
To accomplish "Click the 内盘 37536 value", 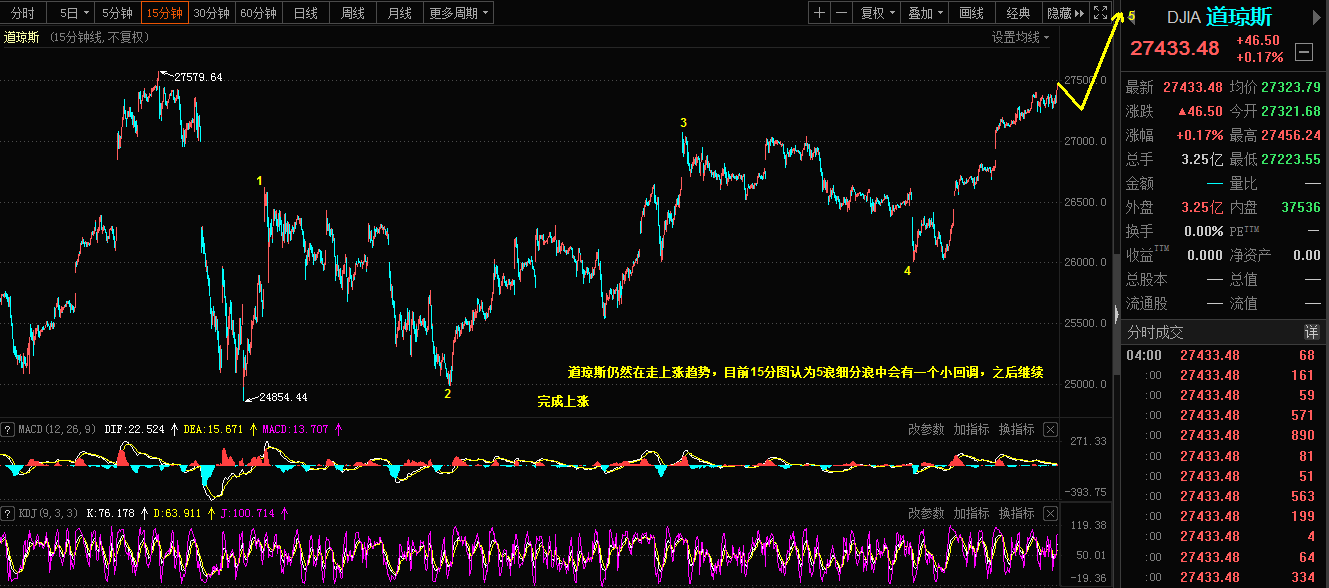I will tap(1300, 207).
